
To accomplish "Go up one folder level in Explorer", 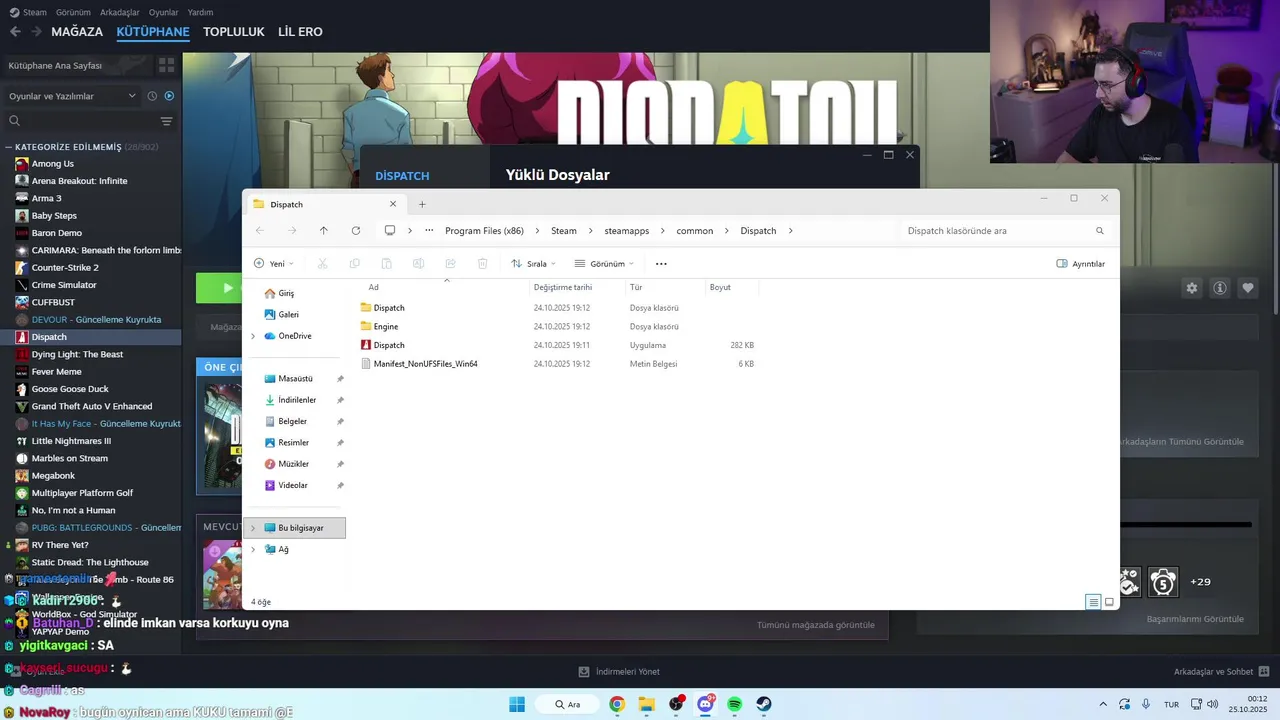I will [x=323, y=230].
